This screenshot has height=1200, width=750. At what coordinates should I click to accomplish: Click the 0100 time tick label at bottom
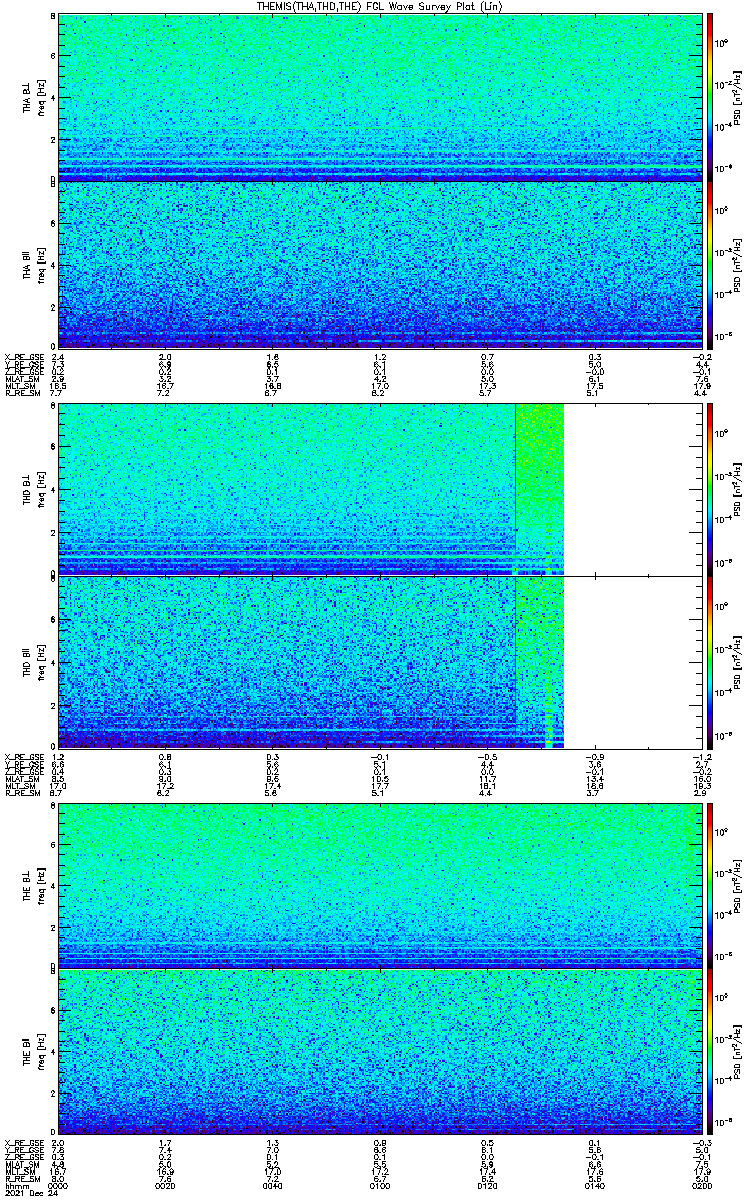click(x=380, y=1186)
